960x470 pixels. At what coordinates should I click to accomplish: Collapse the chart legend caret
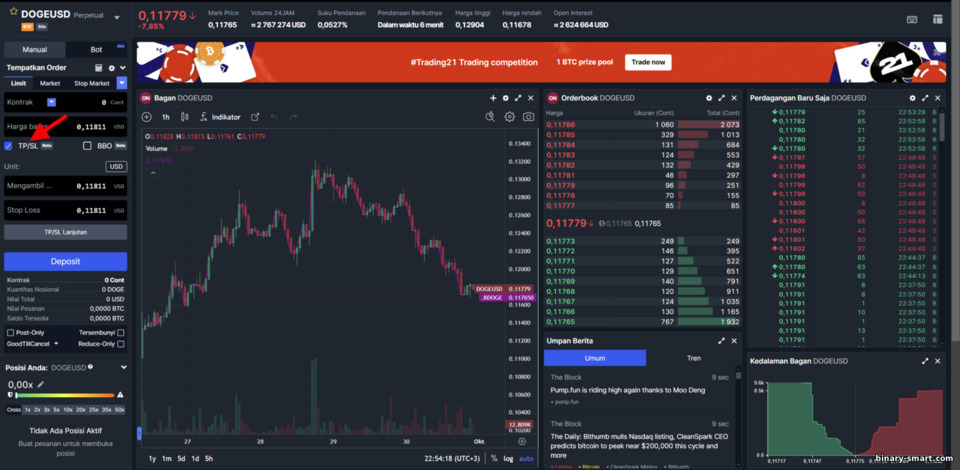[x=153, y=173]
